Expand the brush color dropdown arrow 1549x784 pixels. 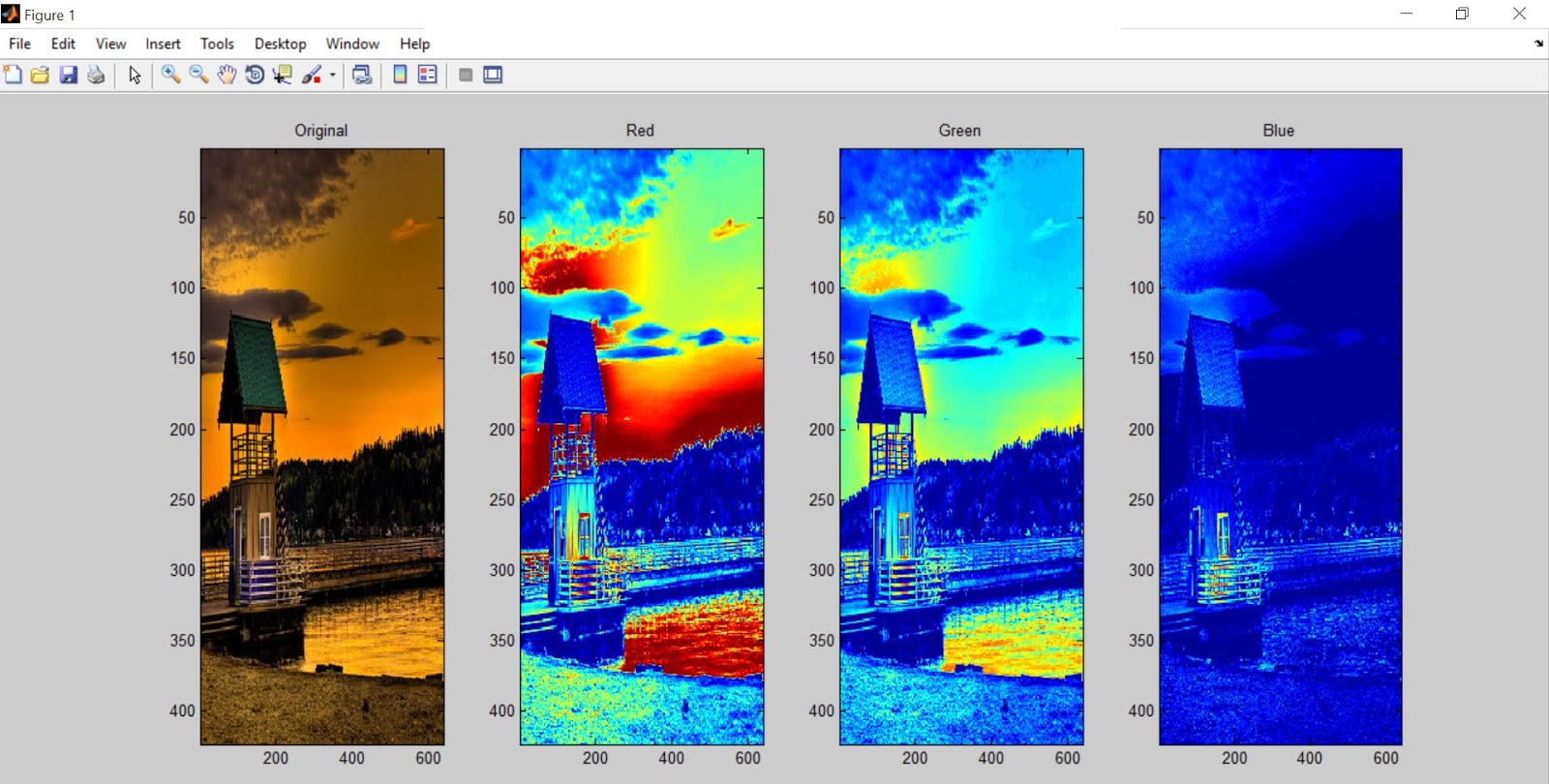click(x=332, y=75)
